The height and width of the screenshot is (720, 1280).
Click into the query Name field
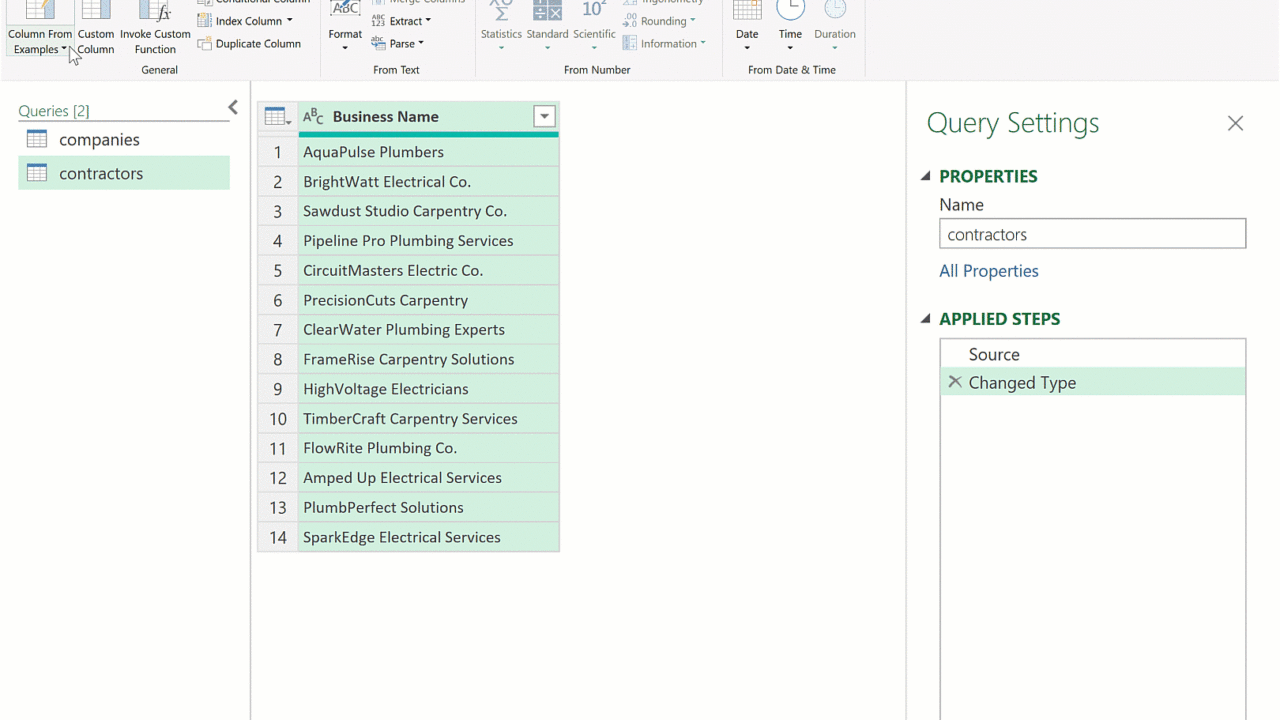[x=1092, y=234]
